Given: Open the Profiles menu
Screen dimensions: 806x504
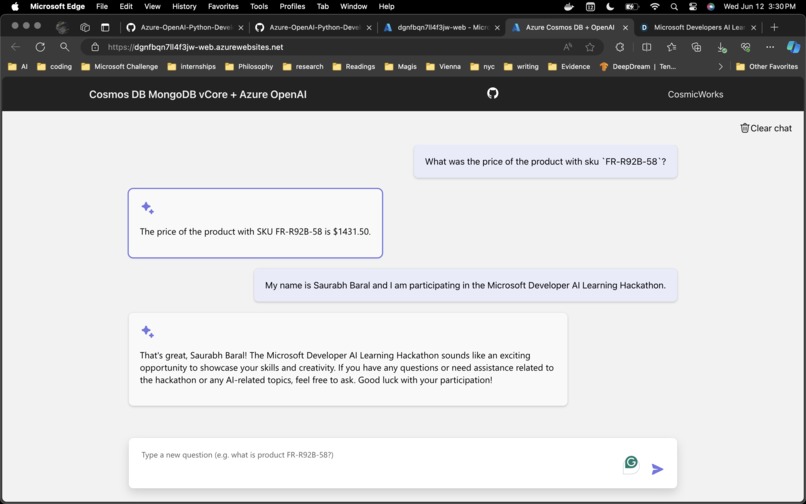Looking at the screenshot, I should 292,7.
